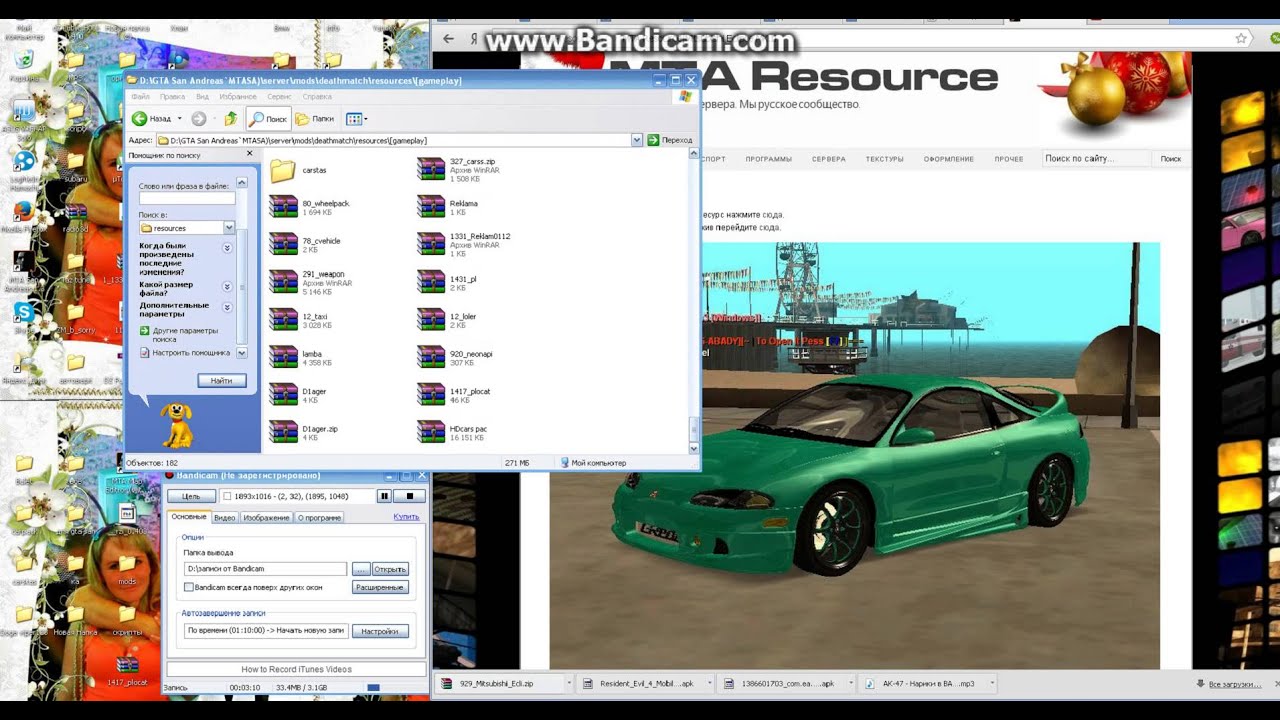
Task: Click the Back (Назад) arrow in Explorer
Action: (152, 119)
